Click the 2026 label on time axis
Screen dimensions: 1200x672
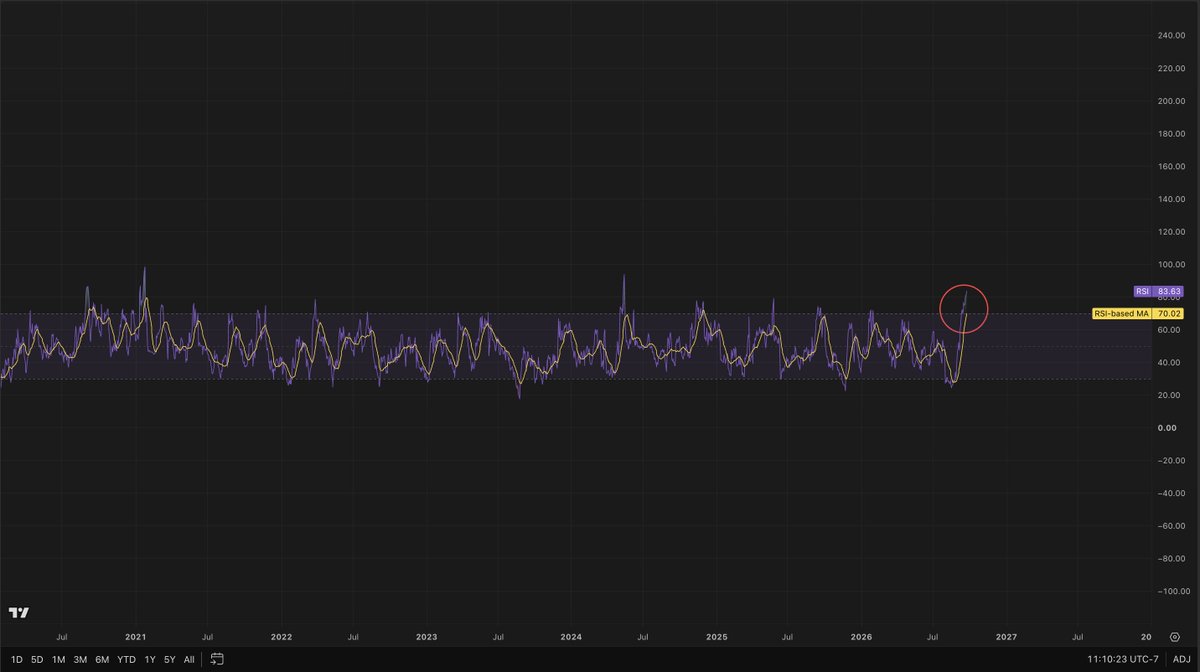click(x=861, y=636)
